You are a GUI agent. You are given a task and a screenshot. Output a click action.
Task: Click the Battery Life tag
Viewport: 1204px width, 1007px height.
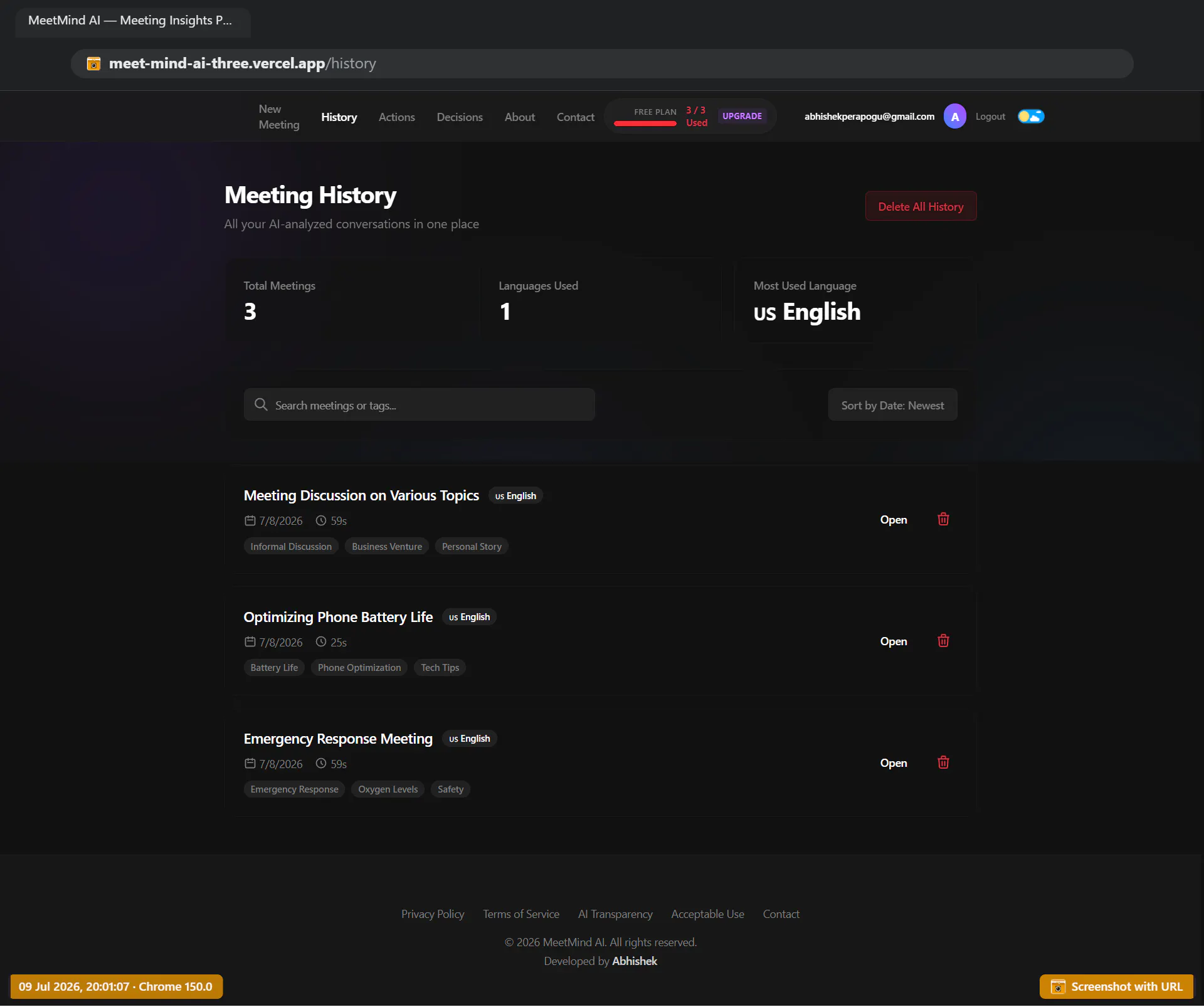coord(274,668)
